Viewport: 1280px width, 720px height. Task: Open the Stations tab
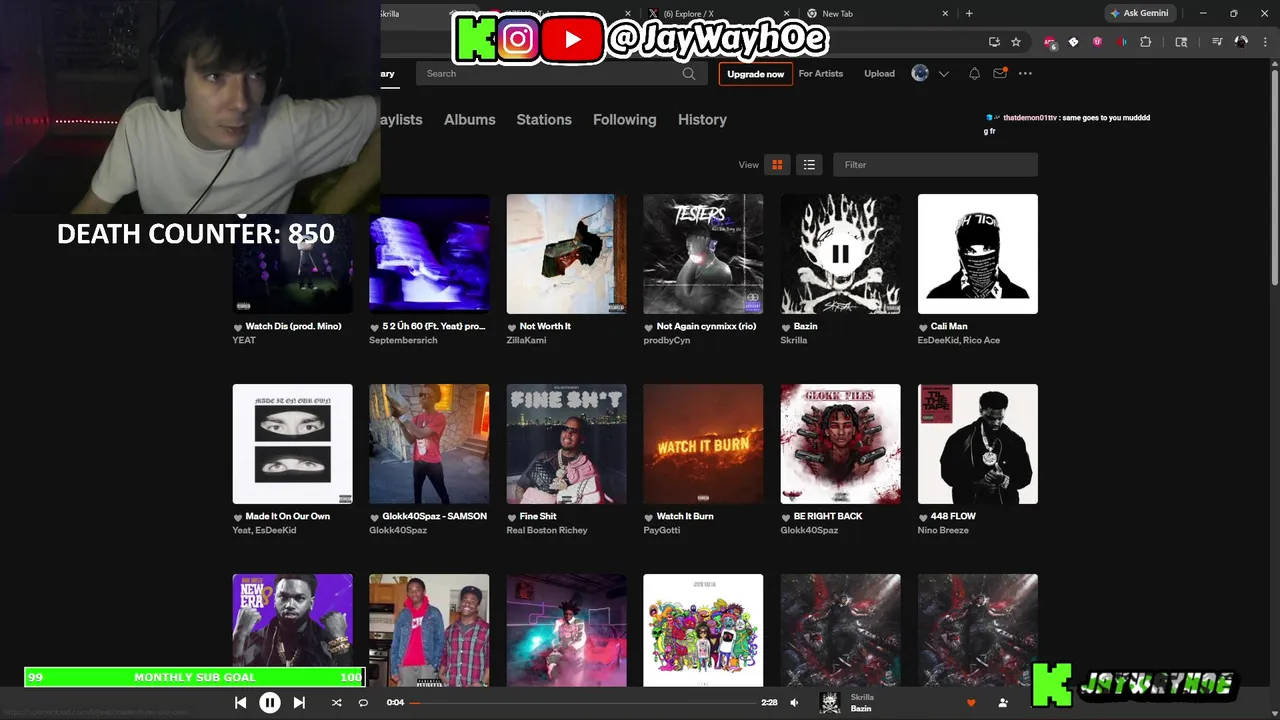tap(544, 119)
